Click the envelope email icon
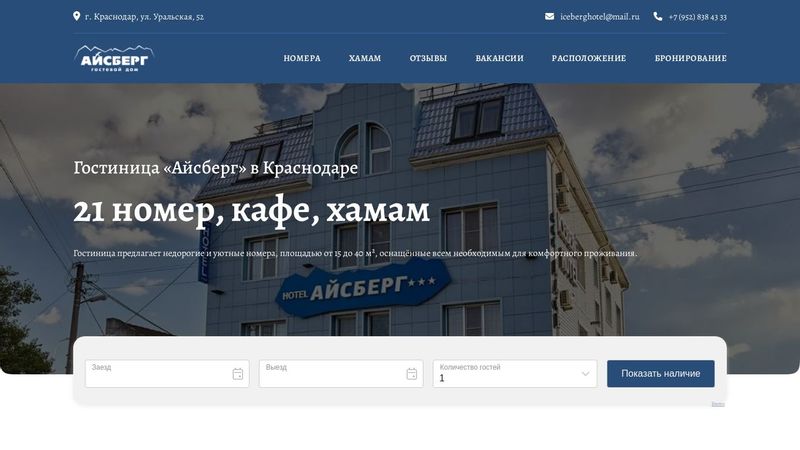The width and height of the screenshot is (800, 450). tap(549, 16)
